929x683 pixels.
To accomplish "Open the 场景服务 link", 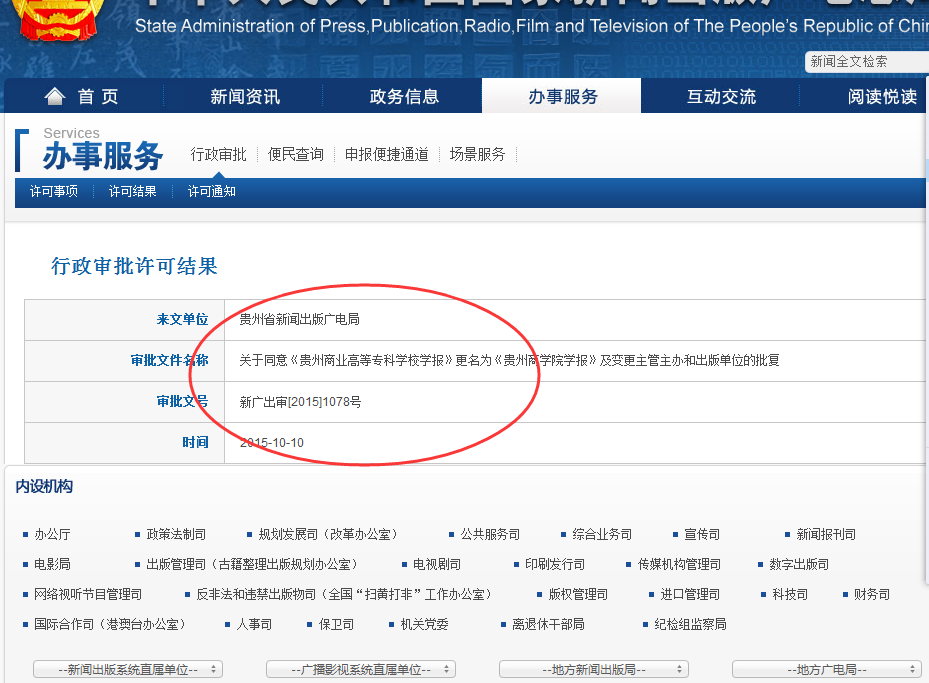I will (477, 155).
